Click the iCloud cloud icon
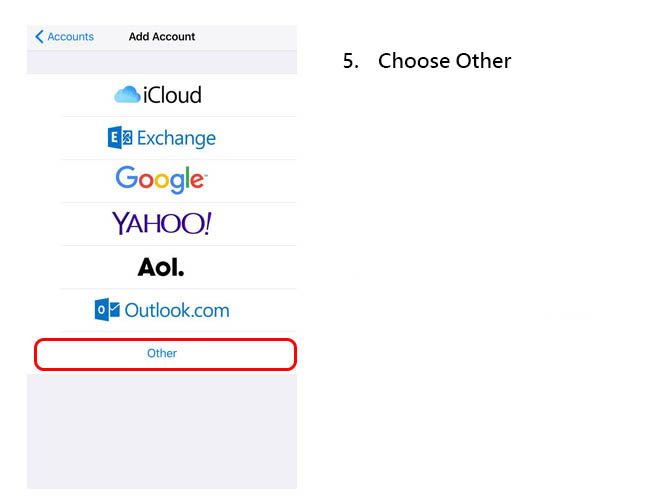This screenshot has width=647, height=500. (127, 94)
